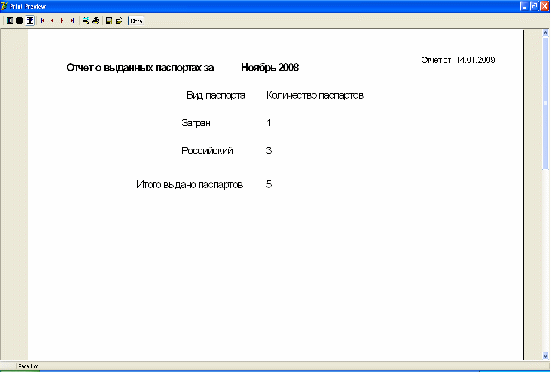Screen dimensions: 551x373
Task: Click the 'Вид паспорта' column header
Action: [x=216, y=95]
